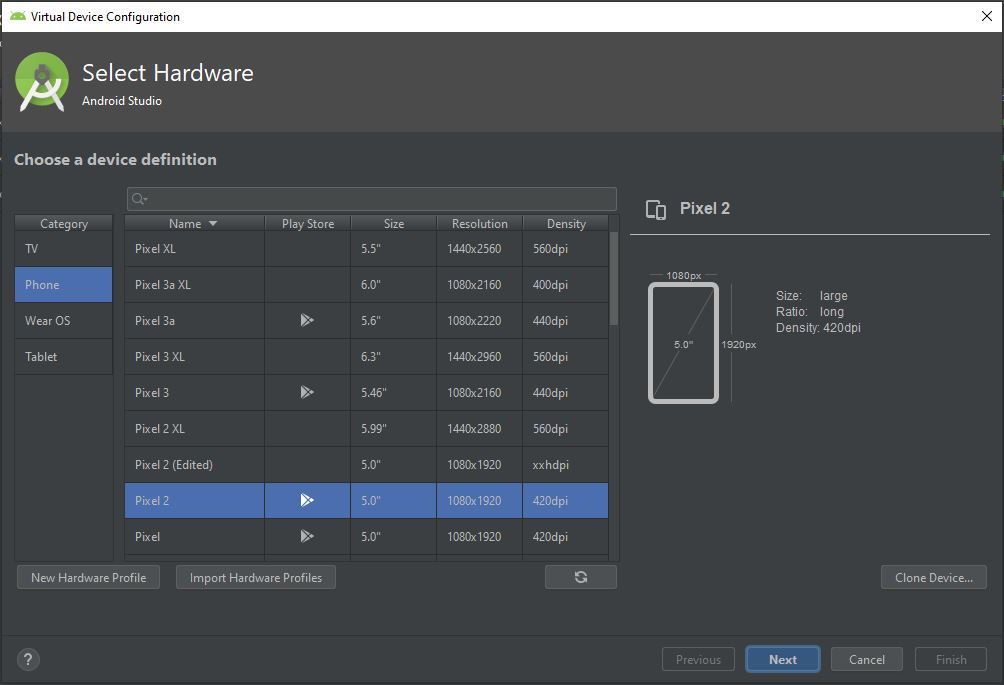The height and width of the screenshot is (685, 1004).
Task: Click the device table scrollbar thumb
Action: 613,278
